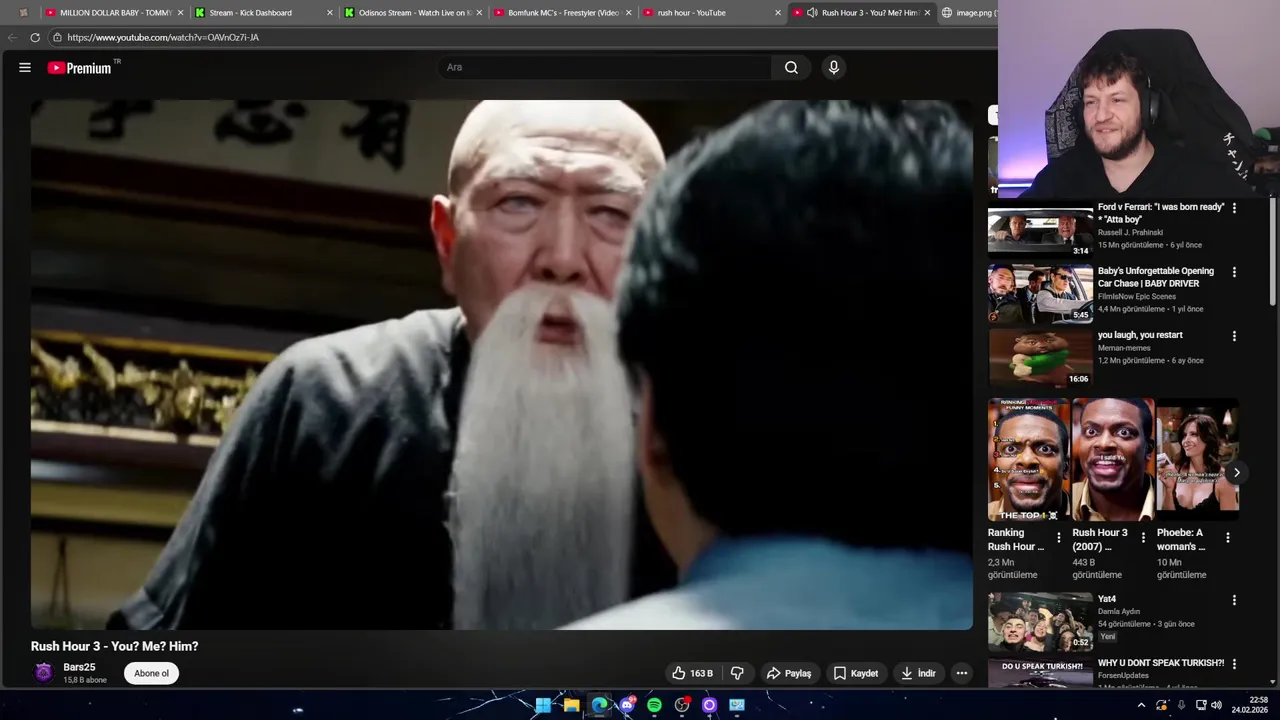Open Ranking Rush Hour short thumbnail
The height and width of the screenshot is (720, 1280).
(1028, 460)
